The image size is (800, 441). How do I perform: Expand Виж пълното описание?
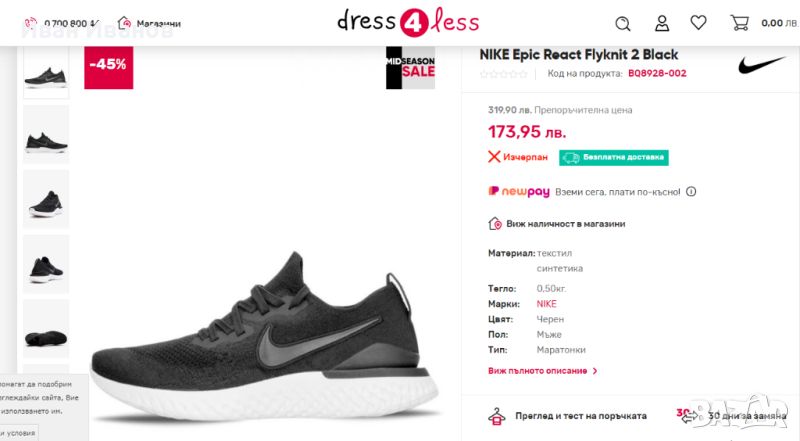[x=543, y=370]
